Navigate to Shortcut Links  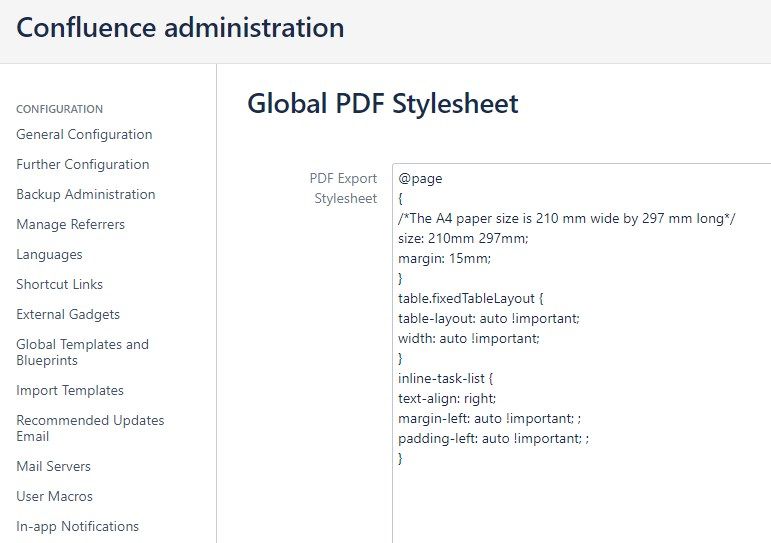(x=59, y=284)
